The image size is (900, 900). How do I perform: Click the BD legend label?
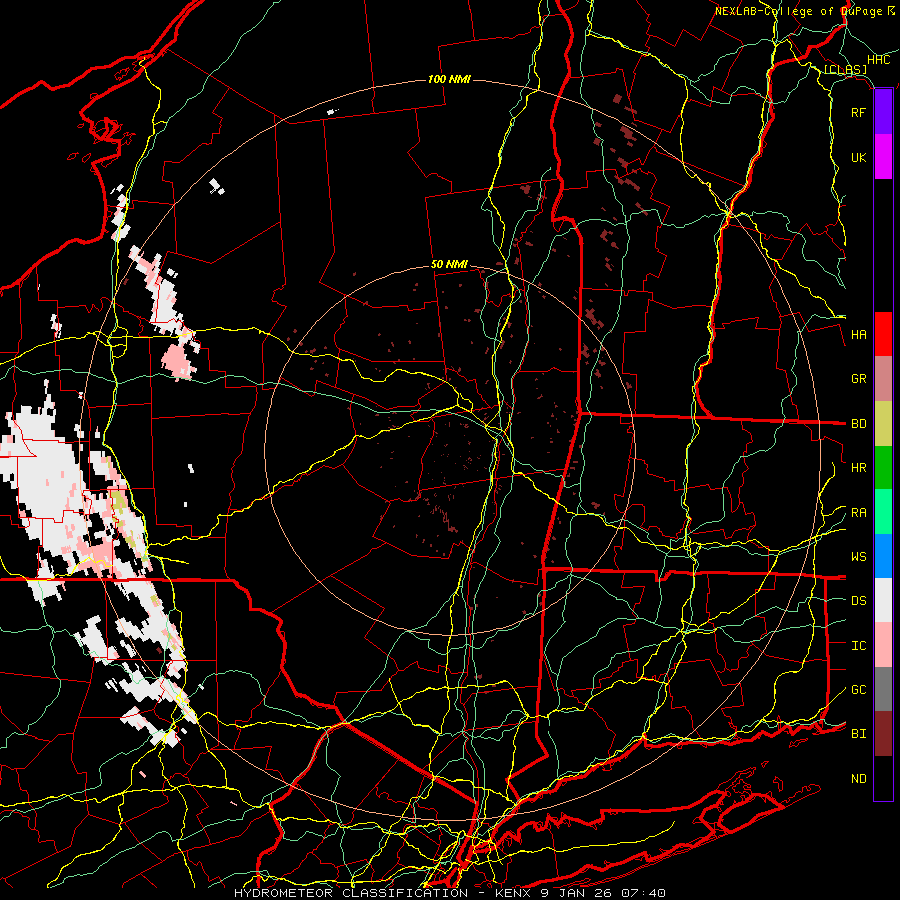pos(858,424)
